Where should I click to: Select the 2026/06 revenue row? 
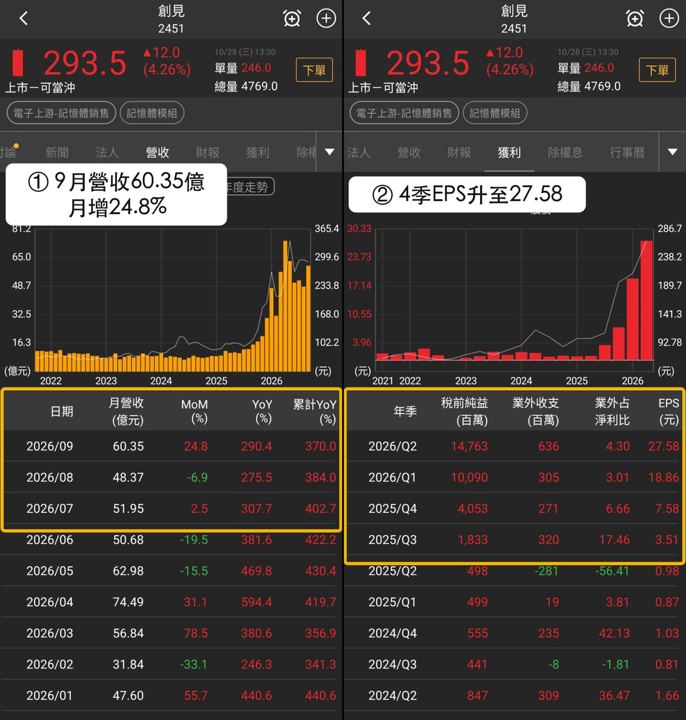(171, 540)
